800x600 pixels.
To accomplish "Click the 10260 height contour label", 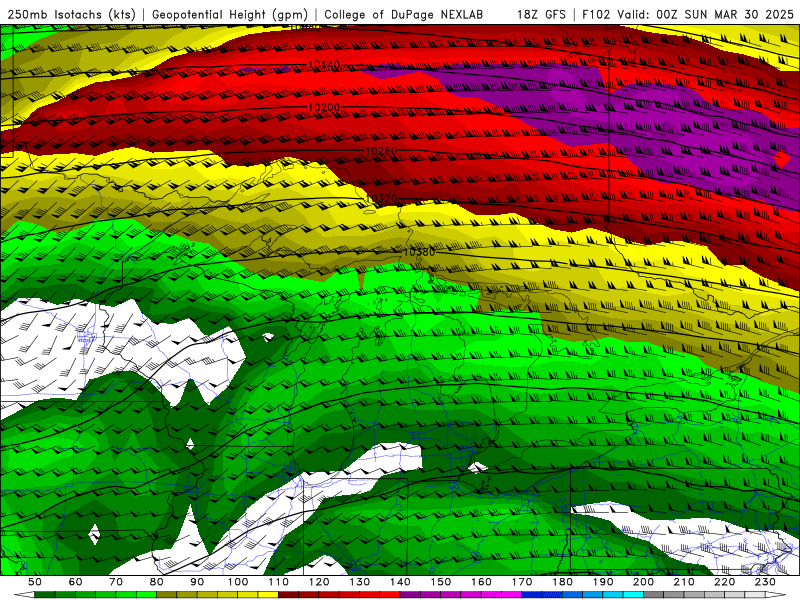I will (x=381, y=151).
